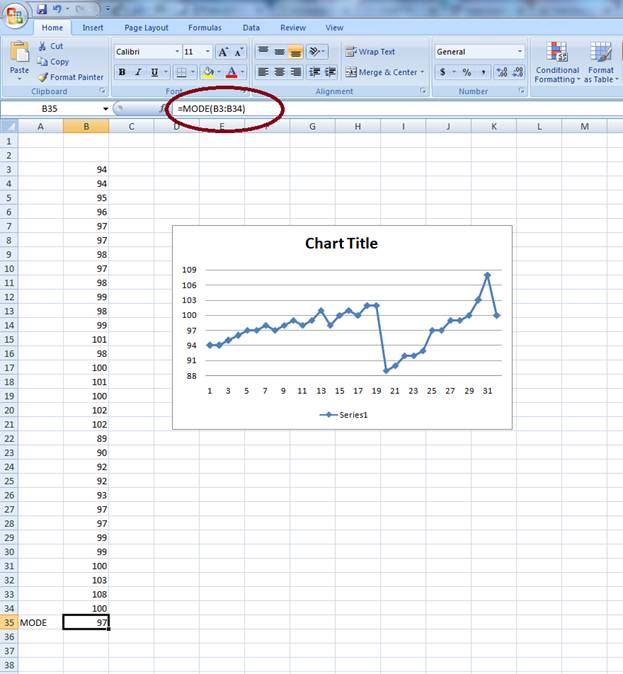The image size is (623, 674).
Task: Switch to the Page Layout tab
Action: [x=146, y=28]
